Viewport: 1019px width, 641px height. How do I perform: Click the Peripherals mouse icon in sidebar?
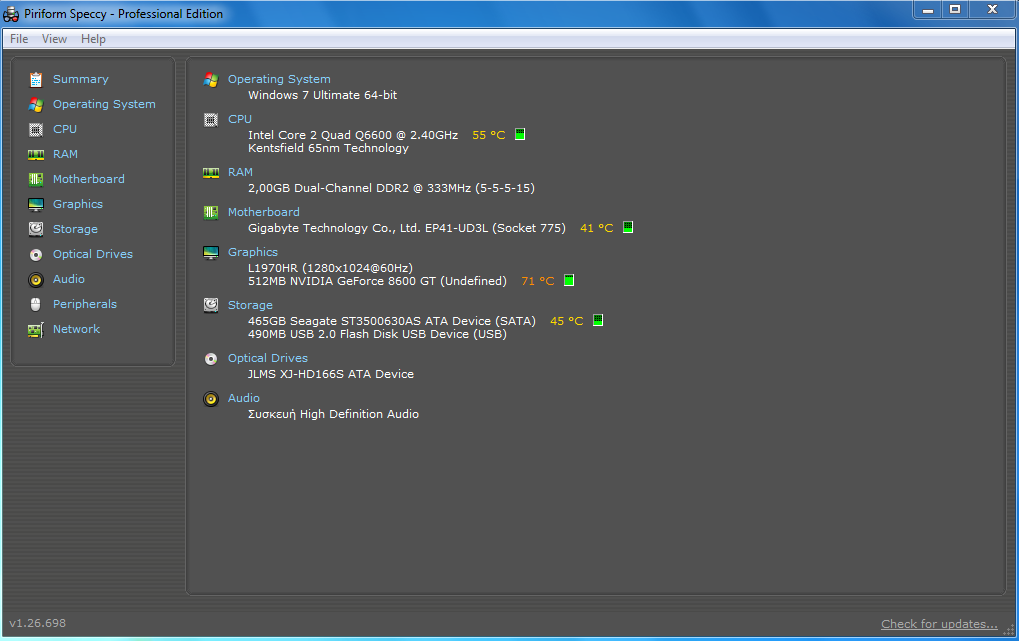[36, 304]
